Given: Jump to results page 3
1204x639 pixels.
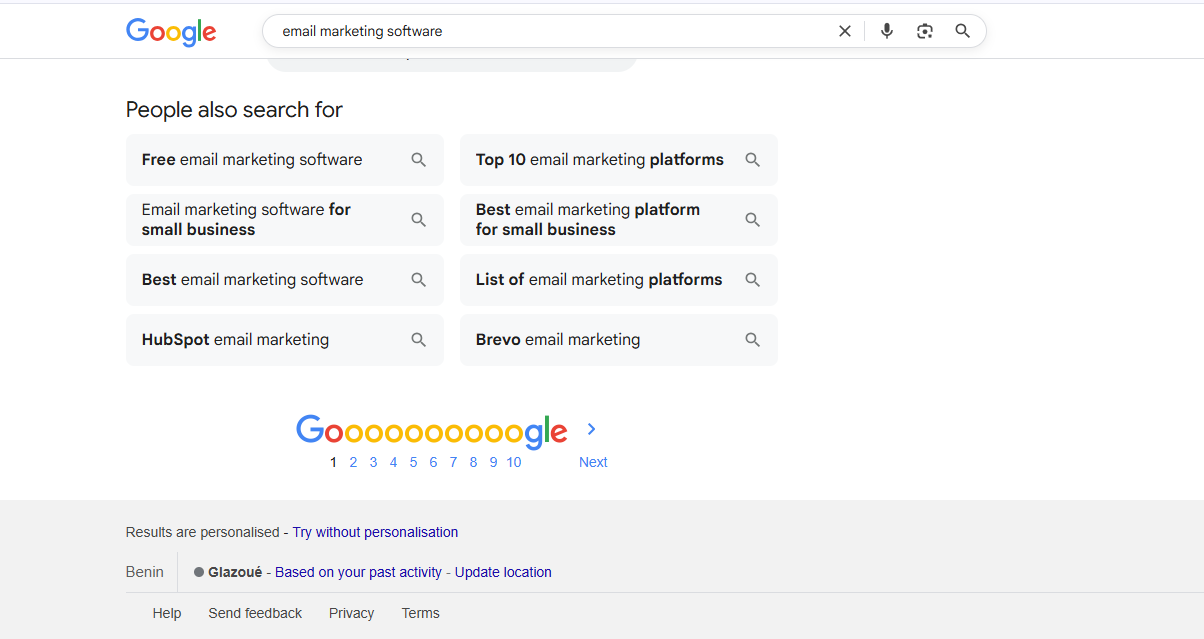Looking at the screenshot, I should (x=373, y=462).
